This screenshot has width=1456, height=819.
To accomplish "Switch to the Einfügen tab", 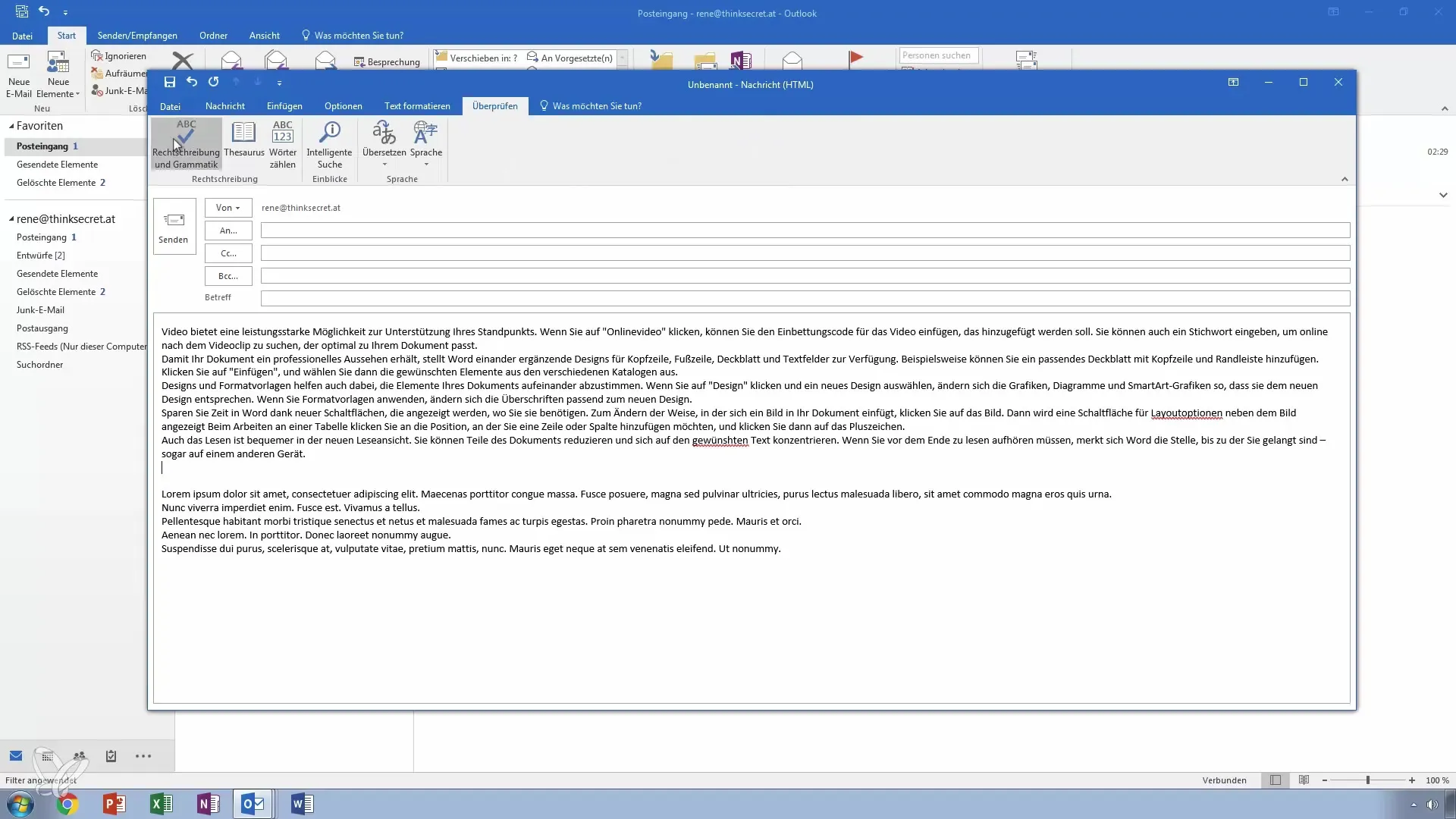I will (284, 106).
